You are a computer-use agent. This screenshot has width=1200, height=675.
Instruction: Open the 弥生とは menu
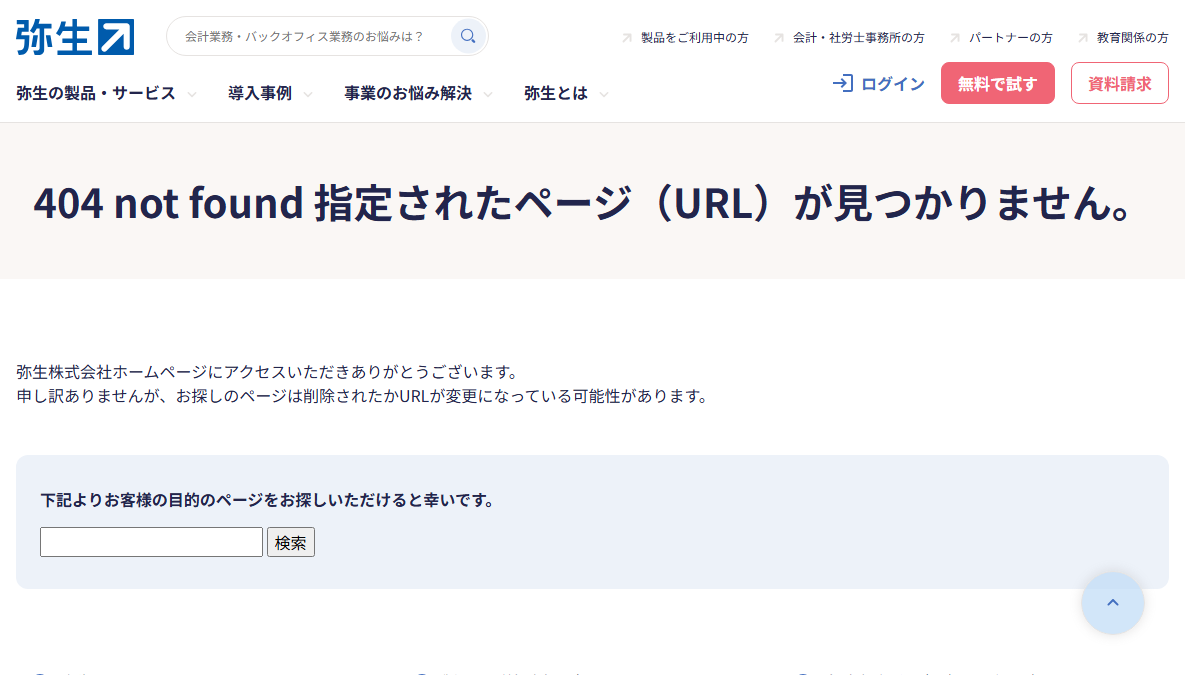pos(556,94)
